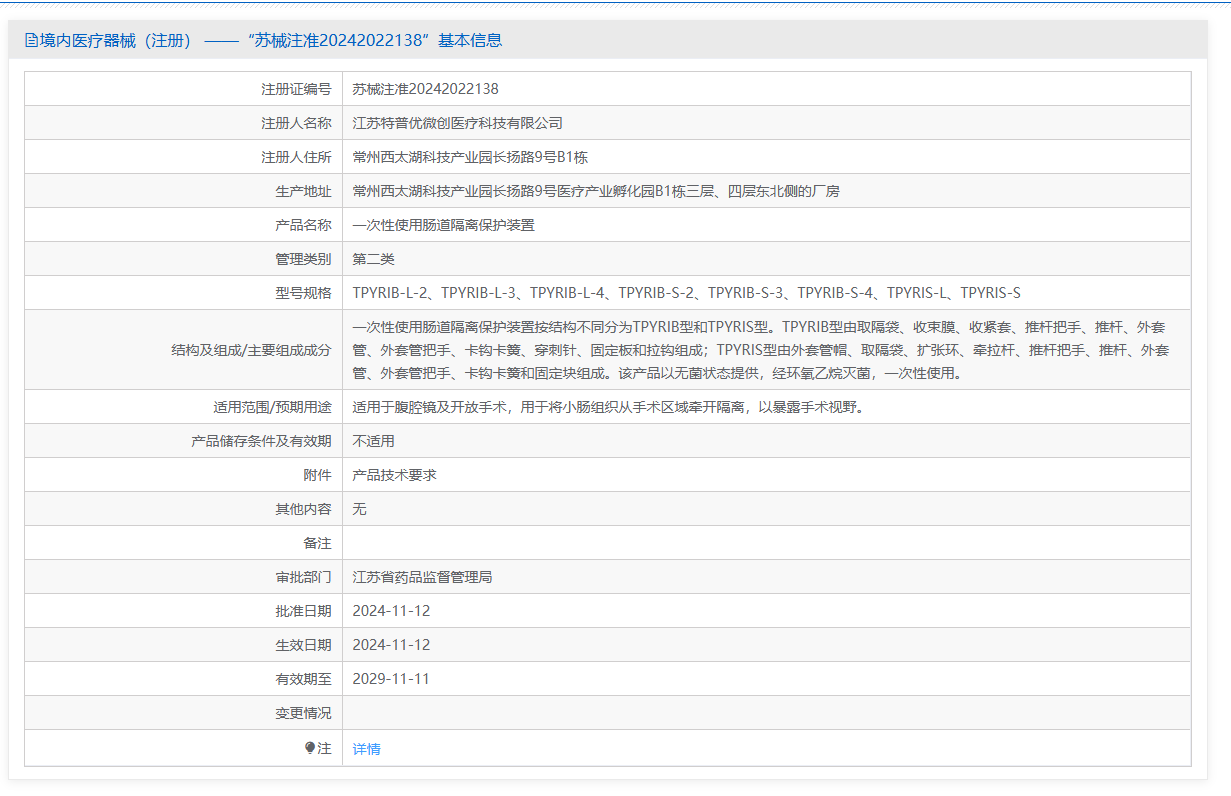Open the 详情 link

(x=366, y=749)
